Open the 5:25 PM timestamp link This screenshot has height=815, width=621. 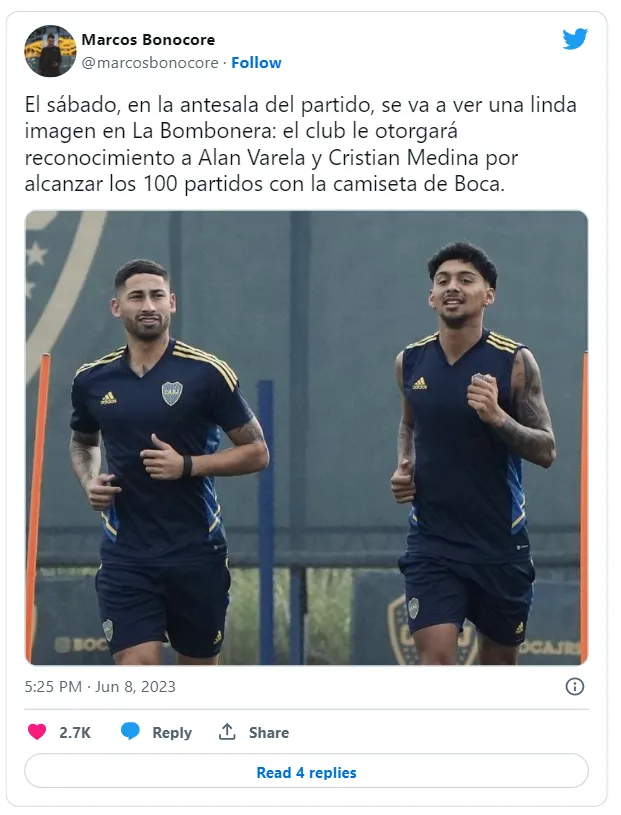53,687
